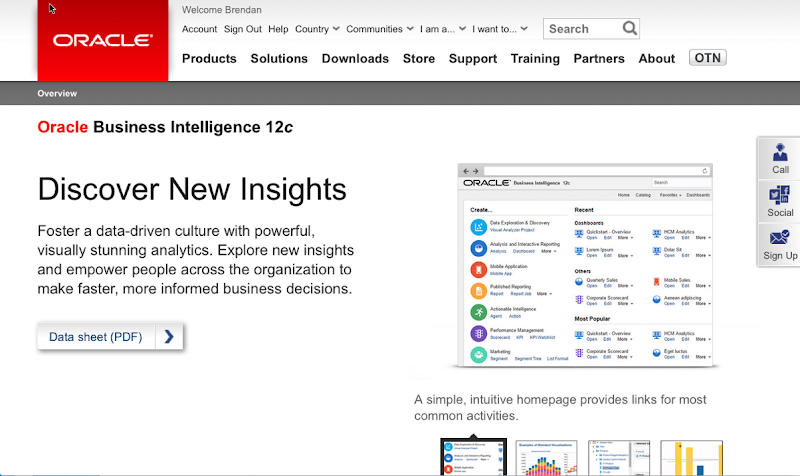
Task: Open the Account link
Action: [199, 29]
